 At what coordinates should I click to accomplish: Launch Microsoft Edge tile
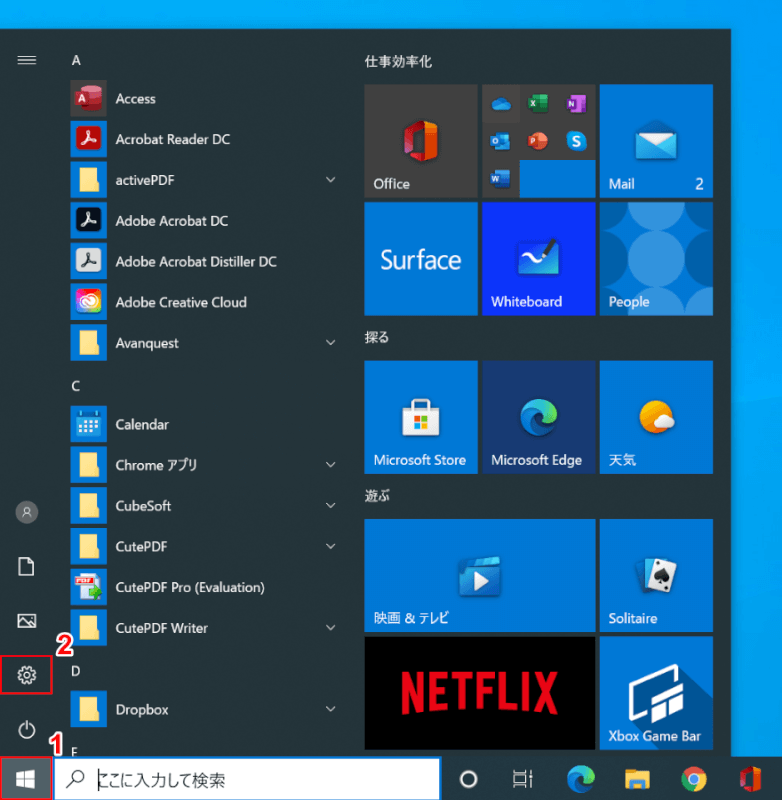tap(539, 417)
